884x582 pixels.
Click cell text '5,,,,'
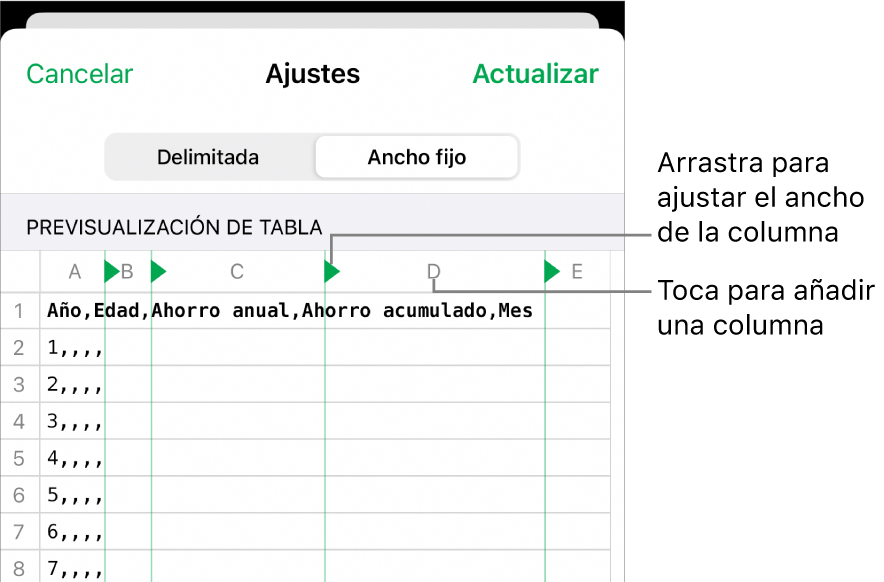(x=75, y=495)
